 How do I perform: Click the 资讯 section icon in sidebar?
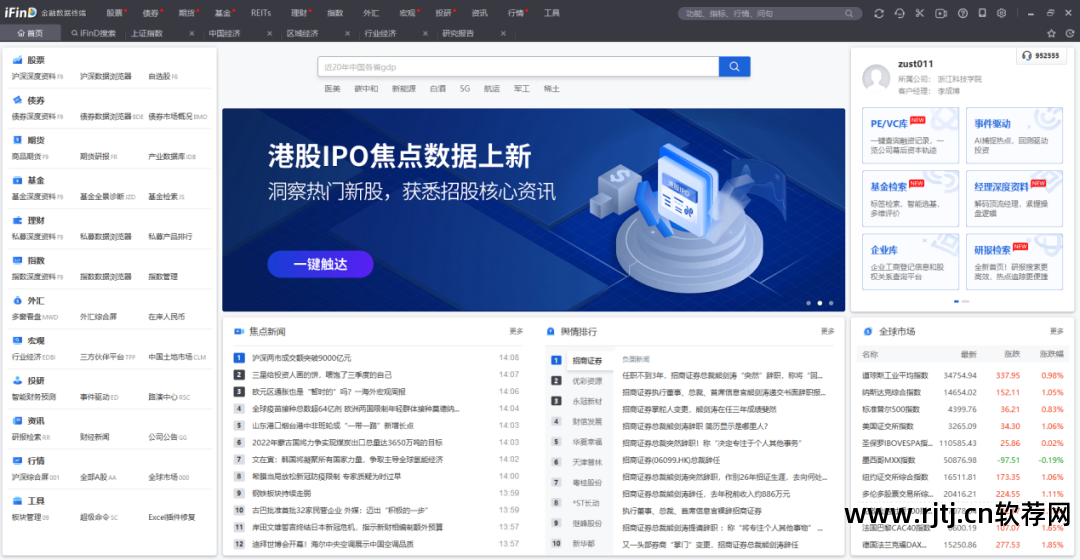click(17, 420)
